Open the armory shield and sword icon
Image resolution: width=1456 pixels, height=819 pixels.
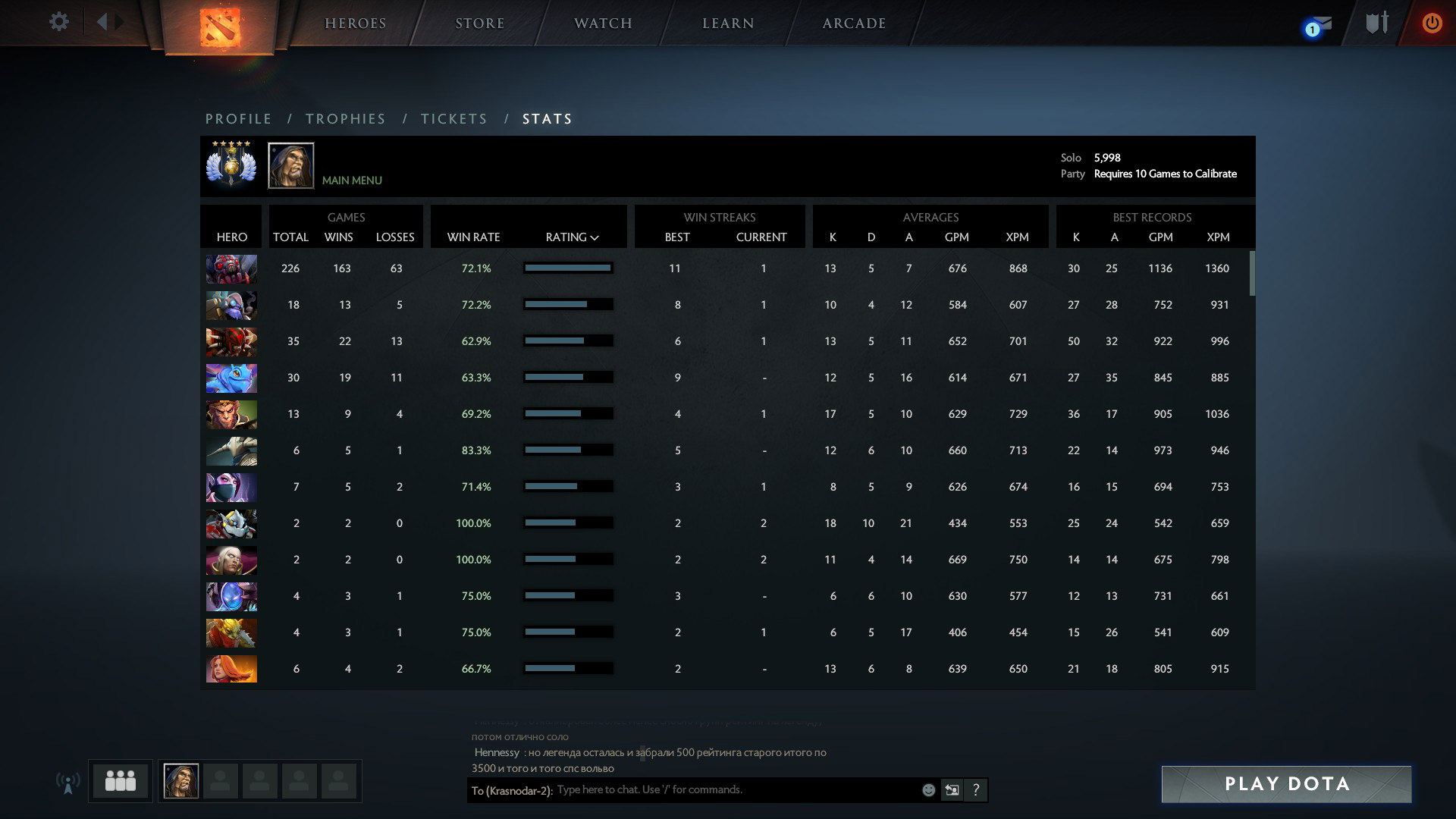click(1377, 23)
